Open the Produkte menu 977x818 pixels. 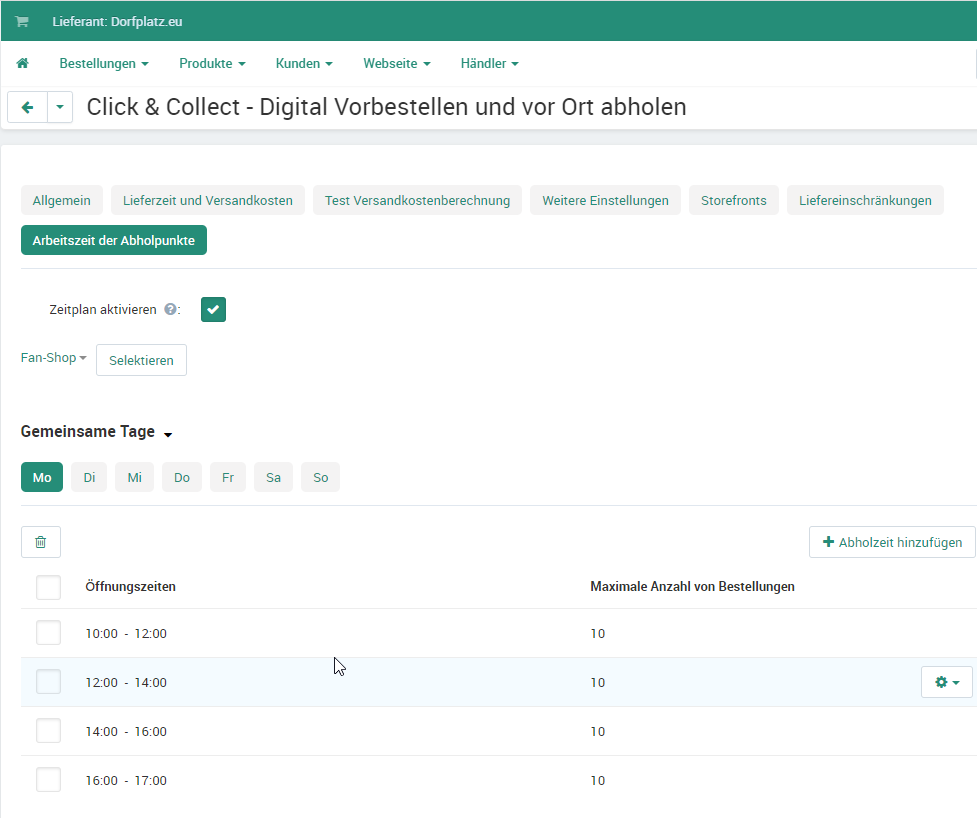click(212, 64)
